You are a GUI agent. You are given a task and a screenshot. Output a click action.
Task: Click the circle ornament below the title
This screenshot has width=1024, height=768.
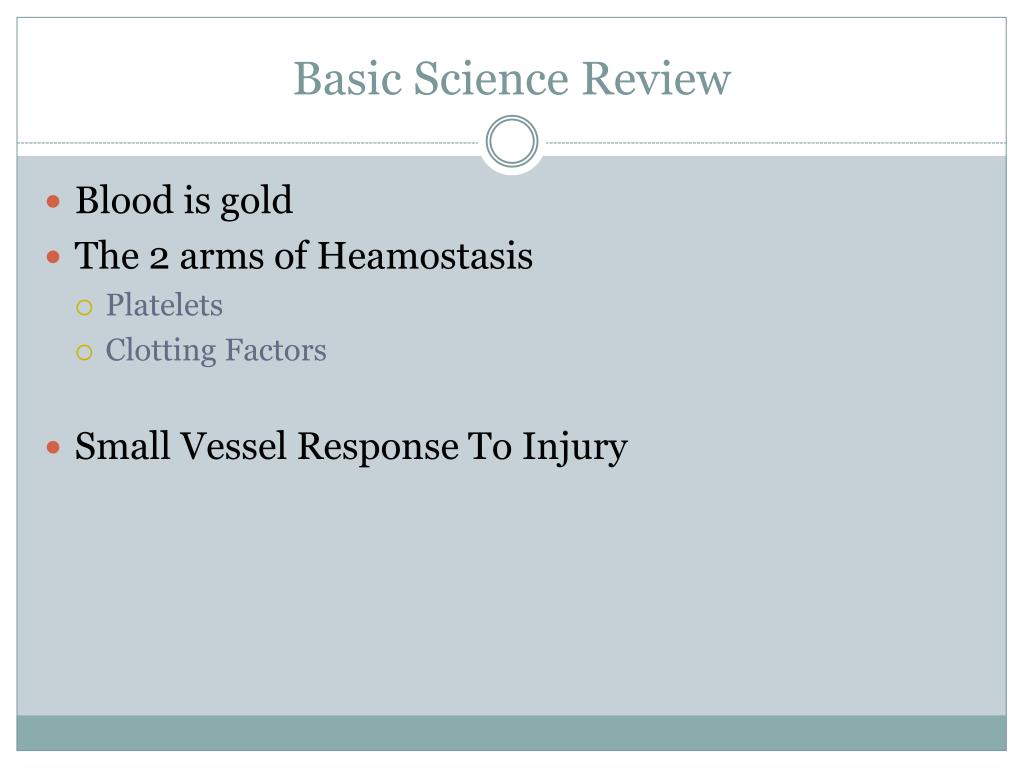[x=512, y=142]
